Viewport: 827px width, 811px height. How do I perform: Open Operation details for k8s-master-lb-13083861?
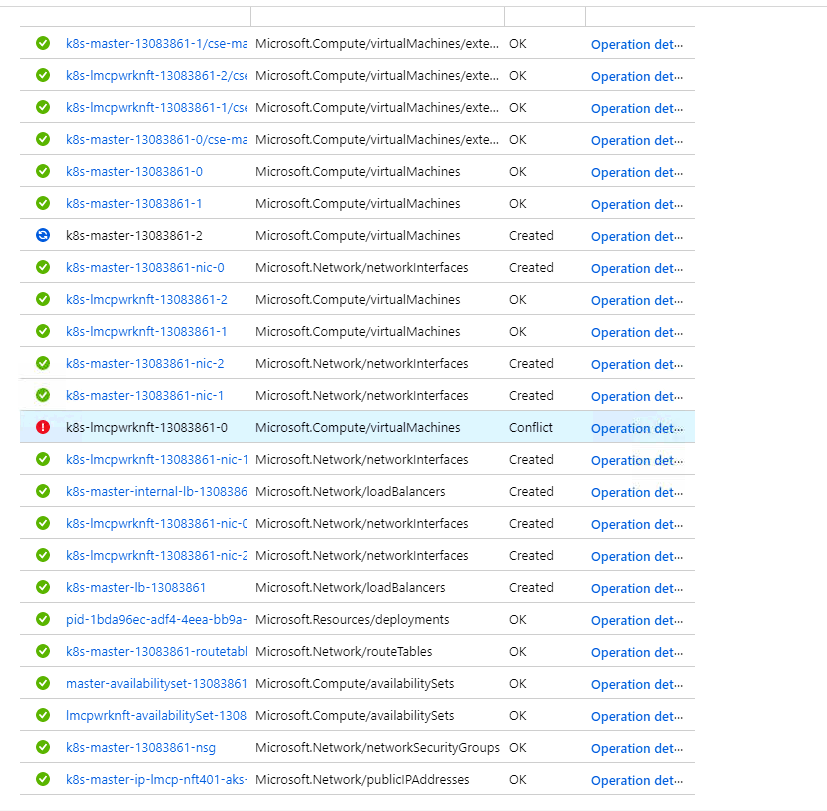click(637, 587)
